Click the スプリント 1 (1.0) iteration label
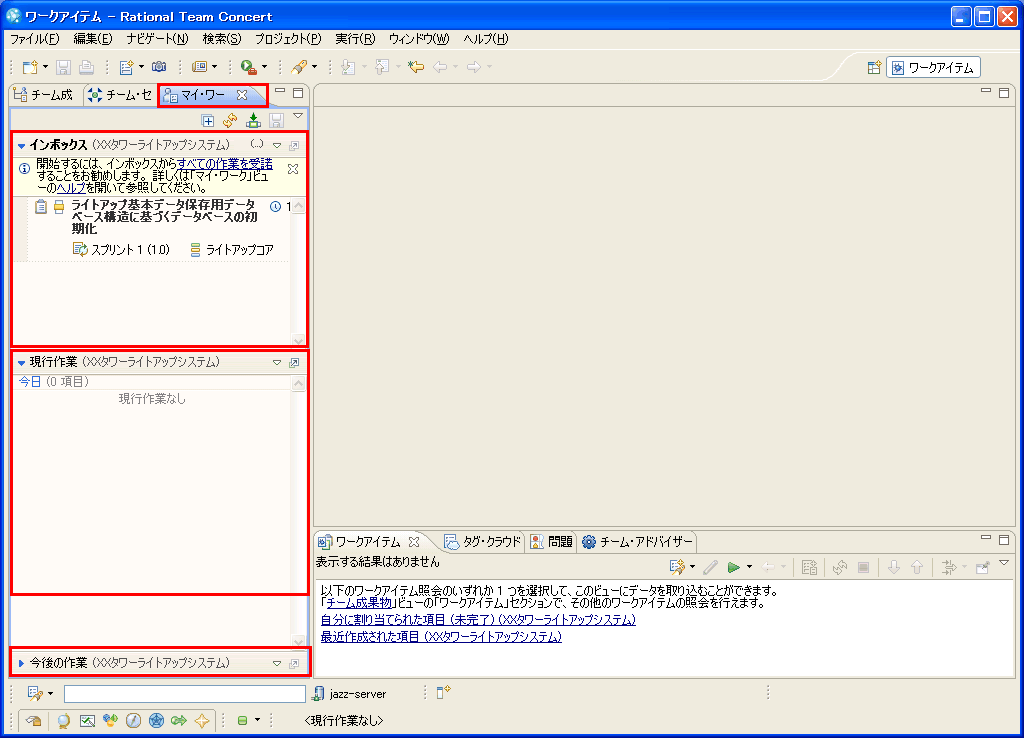 [x=121, y=249]
